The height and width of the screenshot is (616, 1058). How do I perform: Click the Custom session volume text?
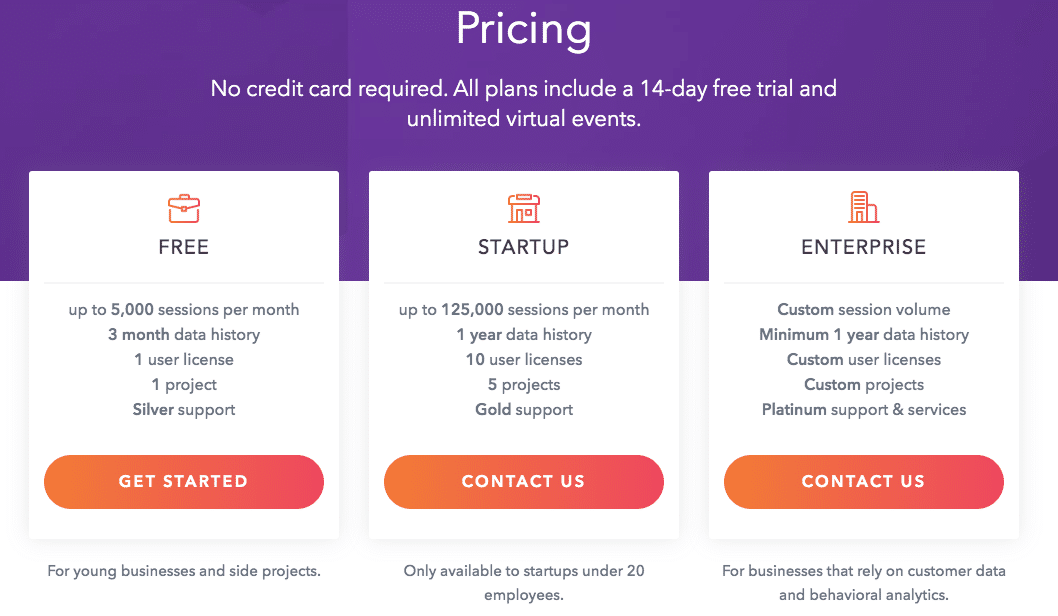863,310
